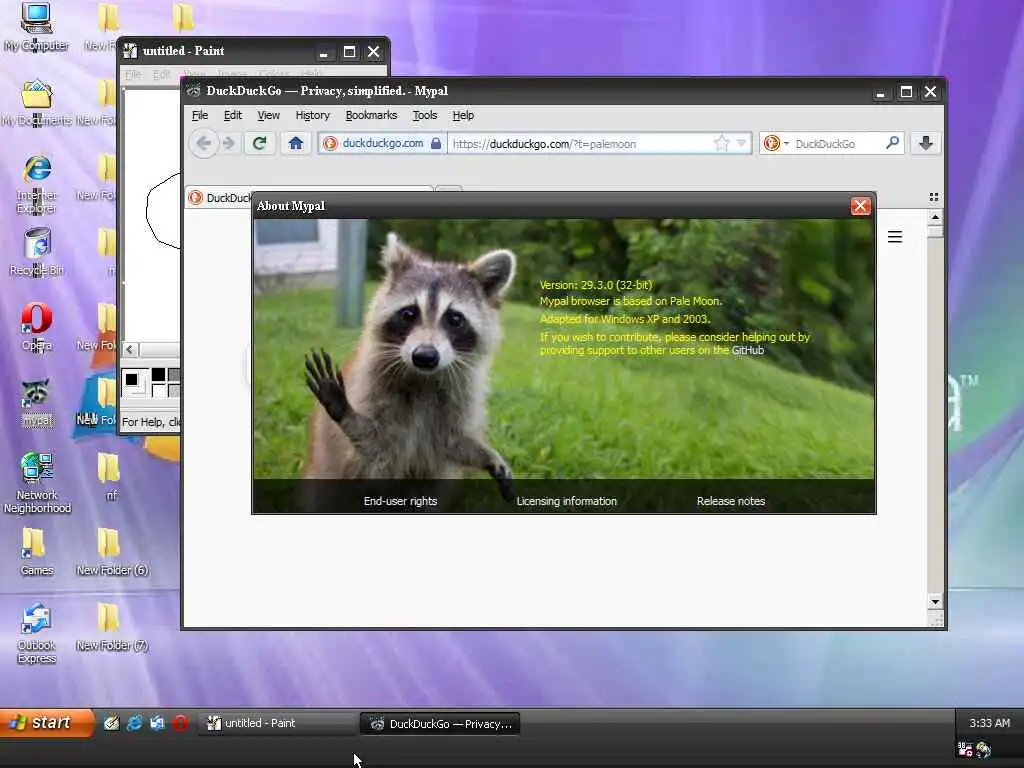The width and height of the screenshot is (1024, 768).
Task: Open End-user rights link
Action: pos(400,501)
